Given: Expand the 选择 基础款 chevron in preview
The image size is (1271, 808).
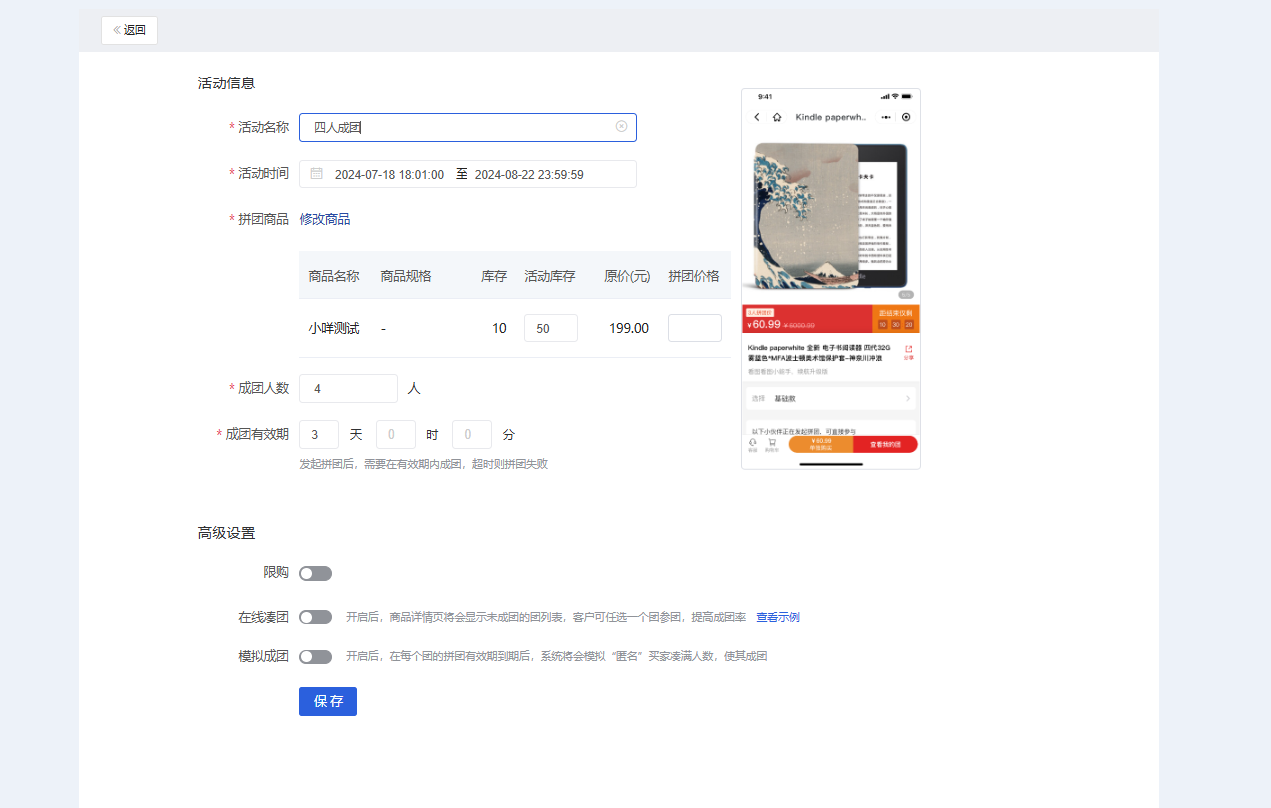Looking at the screenshot, I should click(908, 398).
